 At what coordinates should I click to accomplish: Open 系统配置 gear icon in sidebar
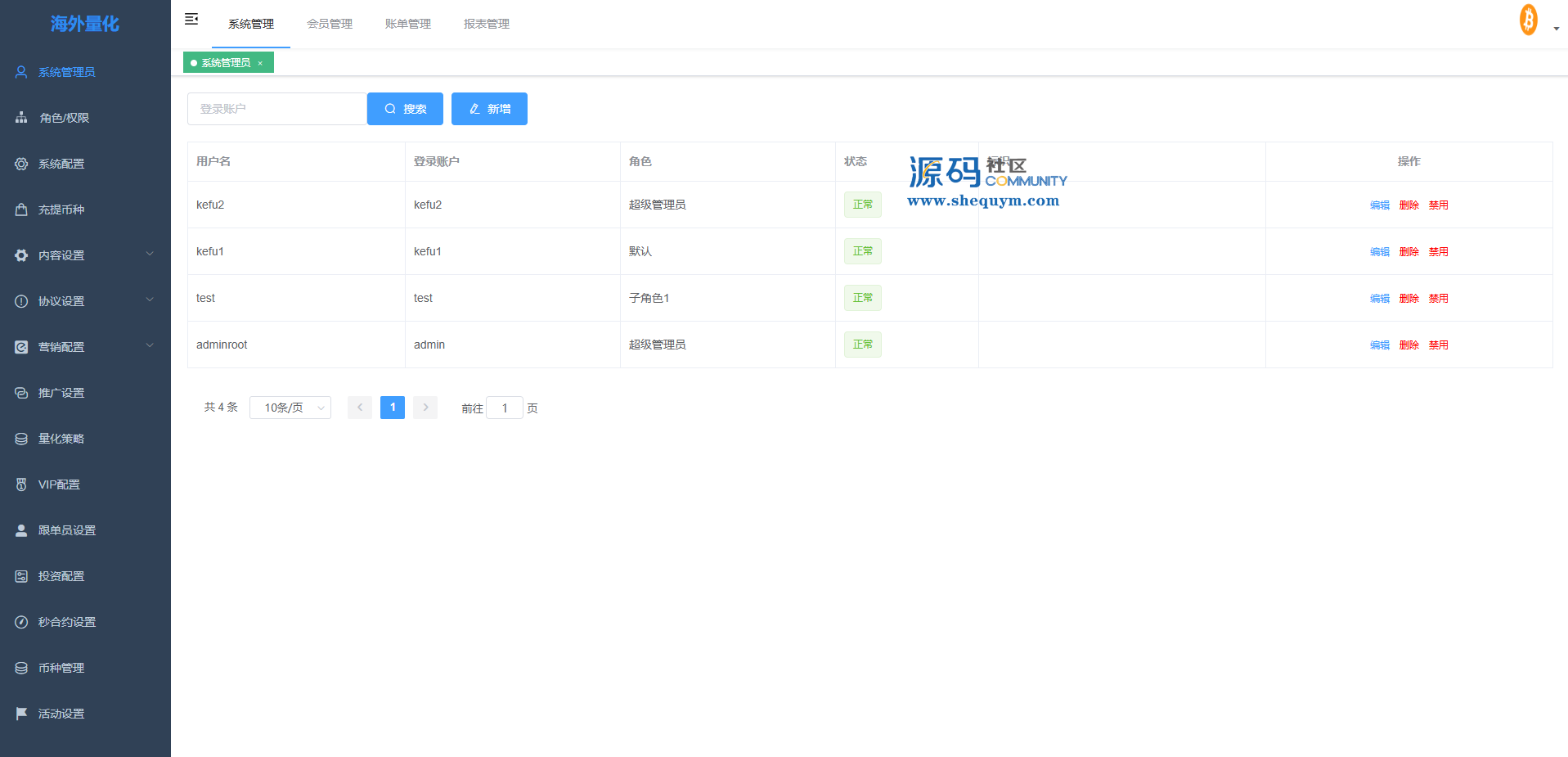click(21, 164)
